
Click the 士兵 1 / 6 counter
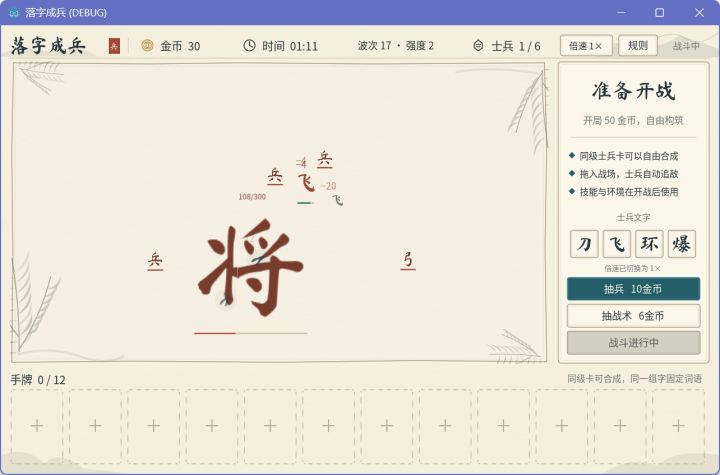(x=516, y=46)
